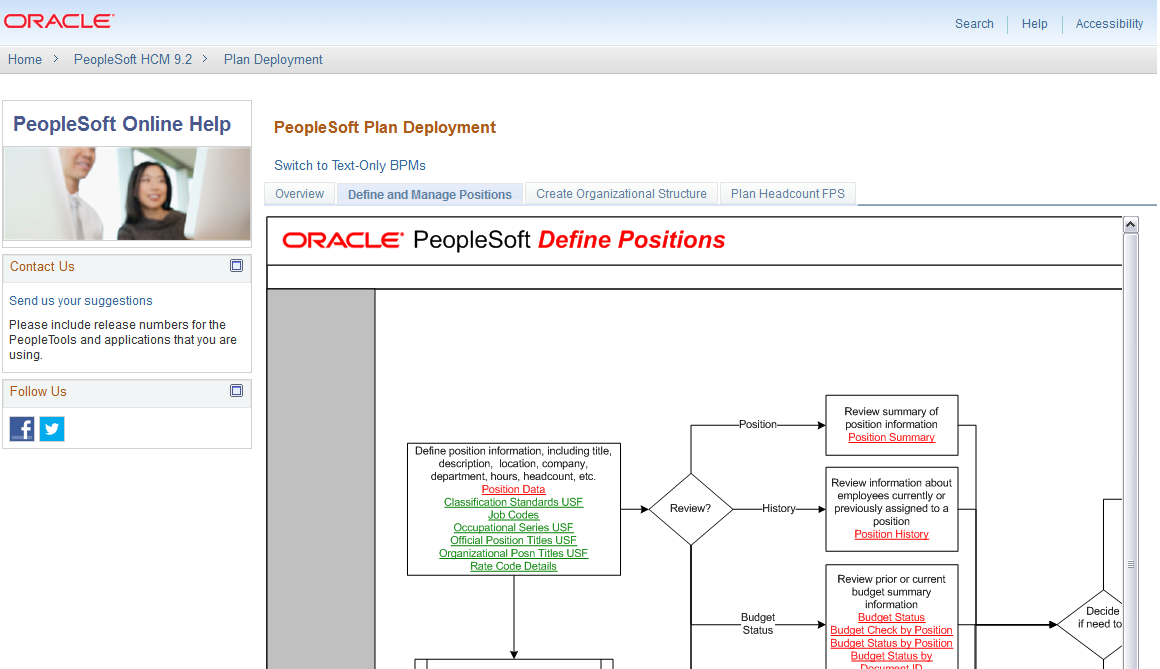Viewport: 1160px width, 669px height.
Task: Select the Define and Manage Positions tab
Action: [430, 195]
